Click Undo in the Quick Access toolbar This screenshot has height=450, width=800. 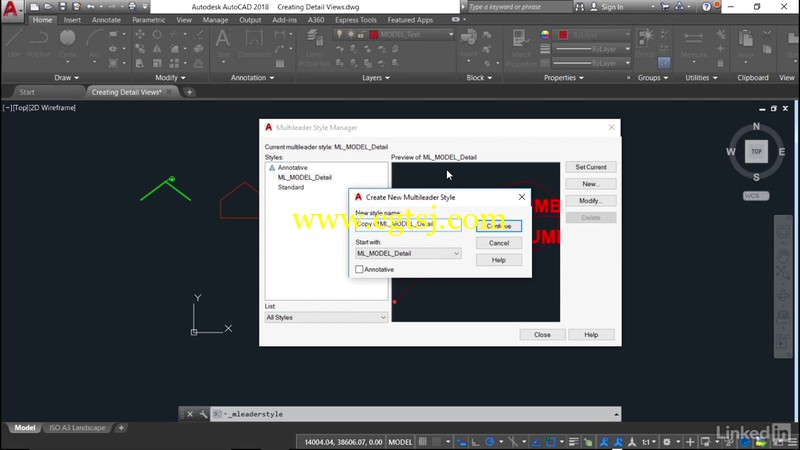click(91, 7)
